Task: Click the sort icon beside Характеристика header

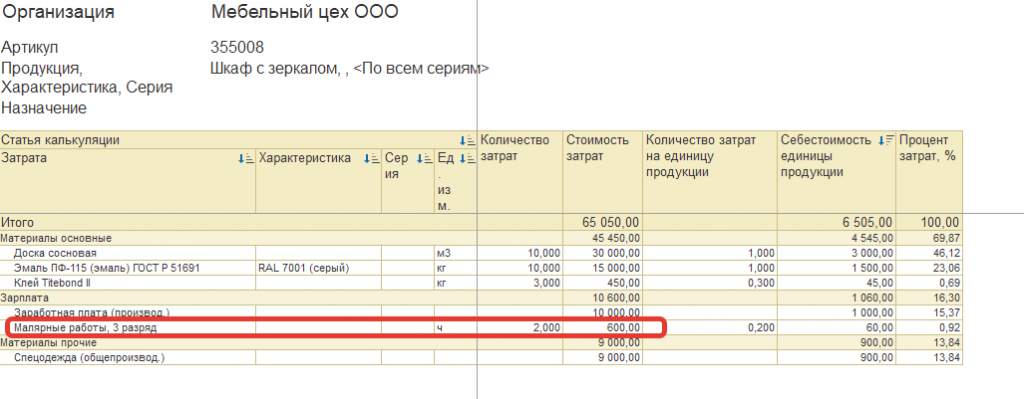Action: click(x=371, y=159)
